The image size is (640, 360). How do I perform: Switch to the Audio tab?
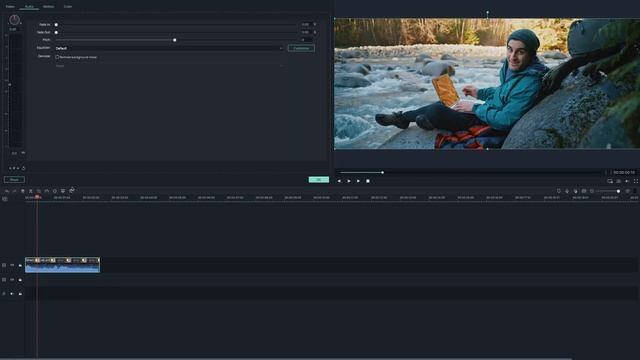(29, 7)
